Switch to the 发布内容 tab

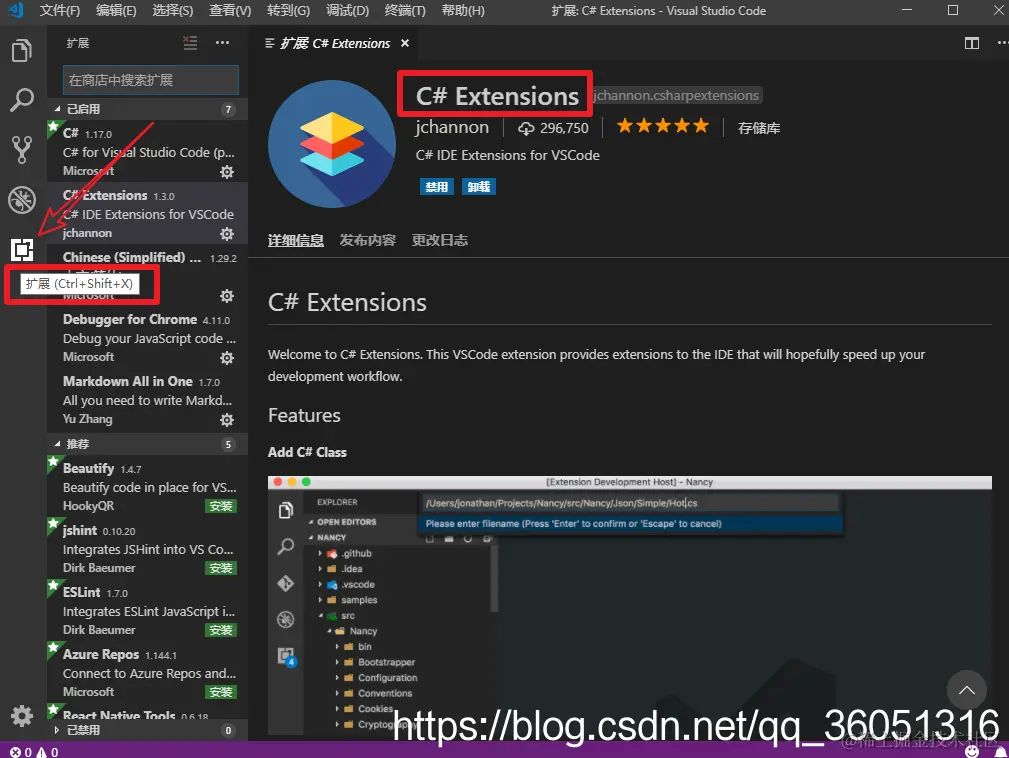coord(367,241)
